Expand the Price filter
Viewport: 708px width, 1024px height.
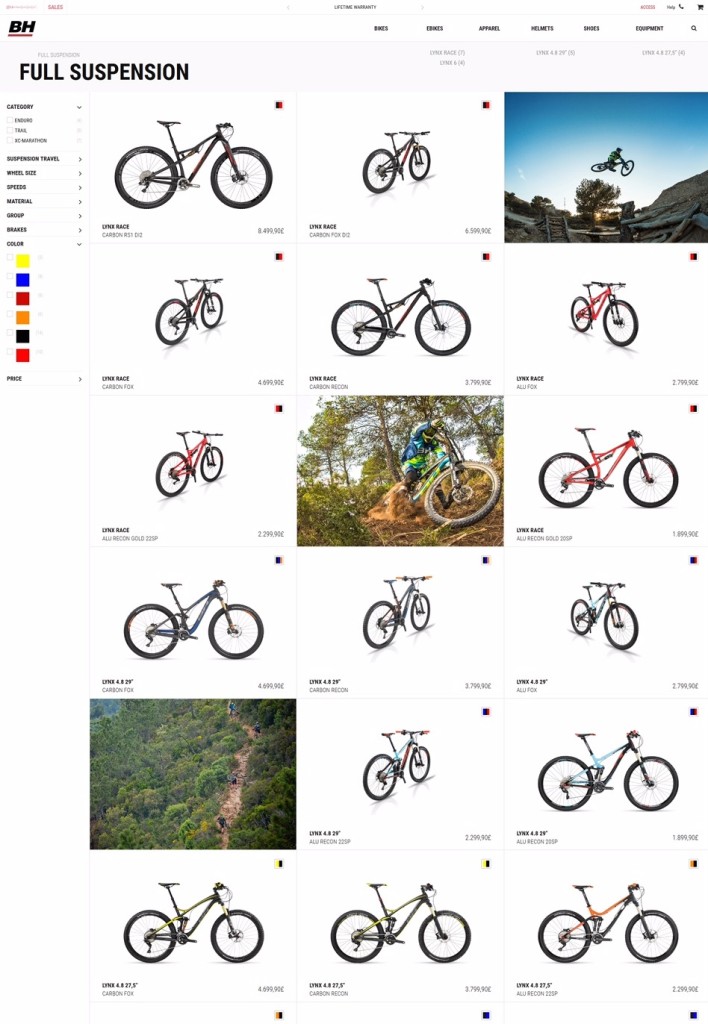click(x=44, y=379)
